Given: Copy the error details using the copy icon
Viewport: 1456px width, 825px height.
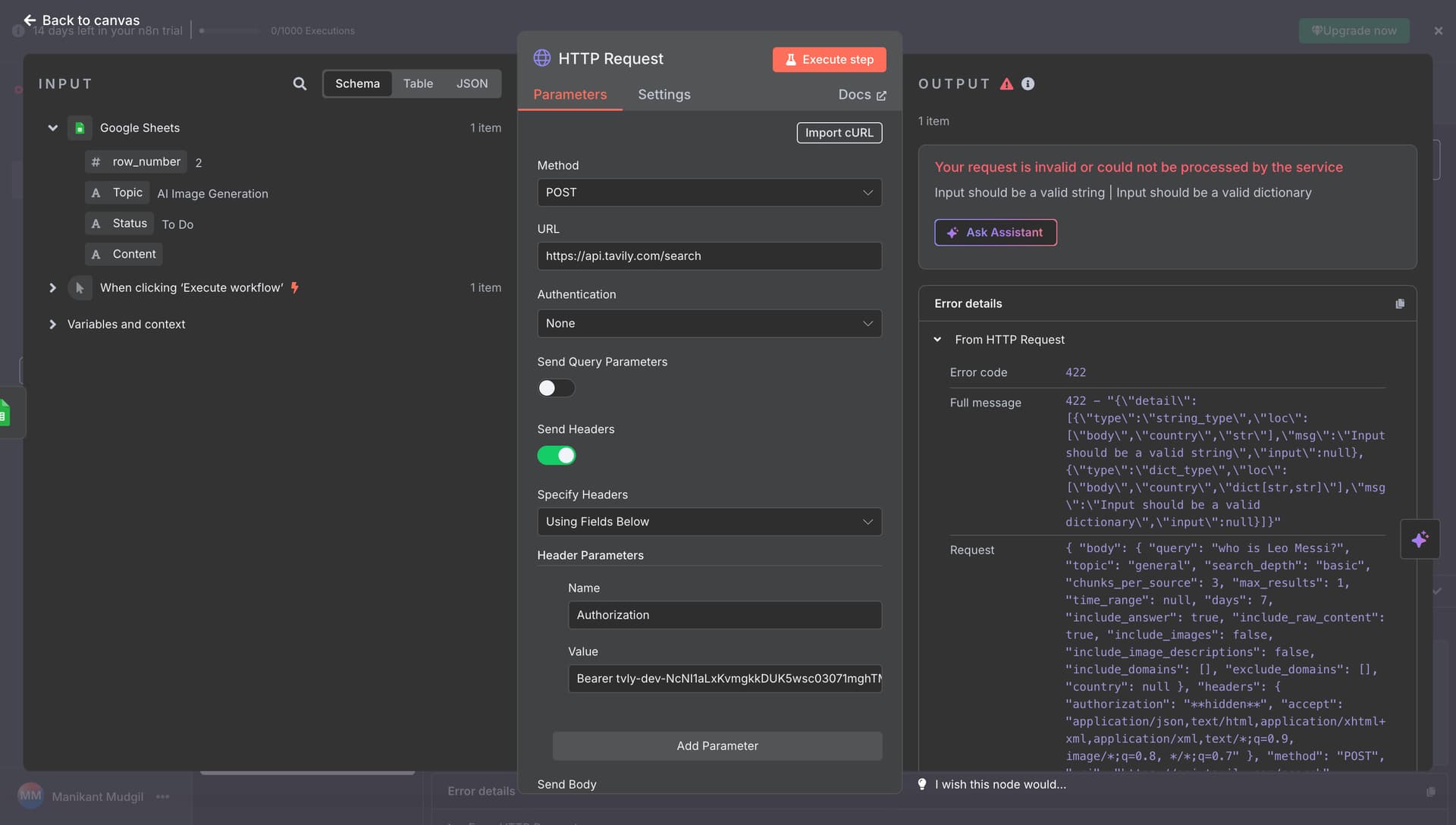Looking at the screenshot, I should click(1401, 303).
